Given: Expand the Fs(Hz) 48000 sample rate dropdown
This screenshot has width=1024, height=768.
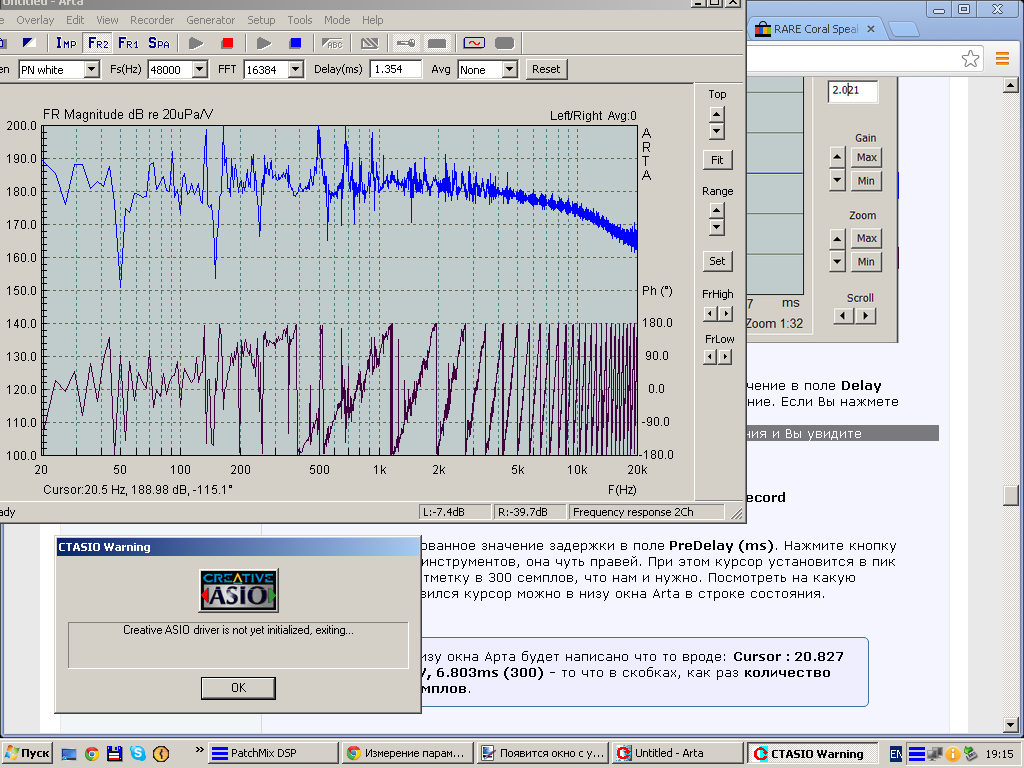Looking at the screenshot, I should tap(199, 69).
